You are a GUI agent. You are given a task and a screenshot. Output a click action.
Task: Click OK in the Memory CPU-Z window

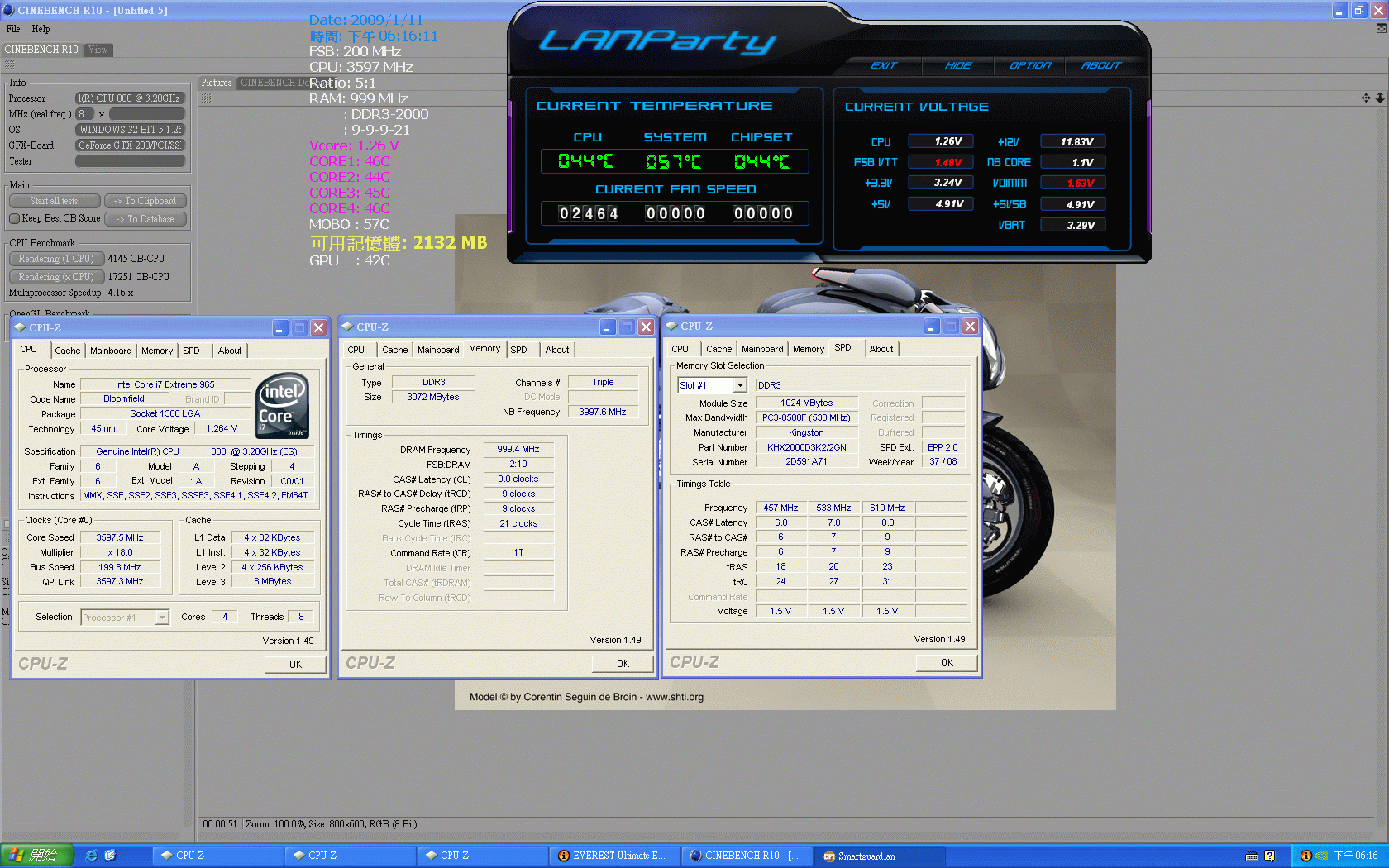pos(623,664)
